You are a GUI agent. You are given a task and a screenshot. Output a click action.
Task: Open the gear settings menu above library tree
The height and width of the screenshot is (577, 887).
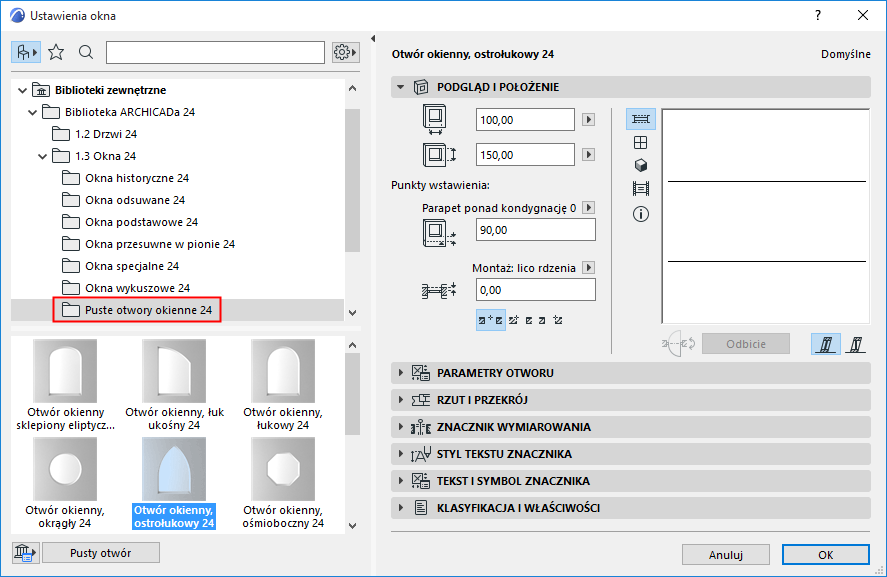tap(345, 53)
